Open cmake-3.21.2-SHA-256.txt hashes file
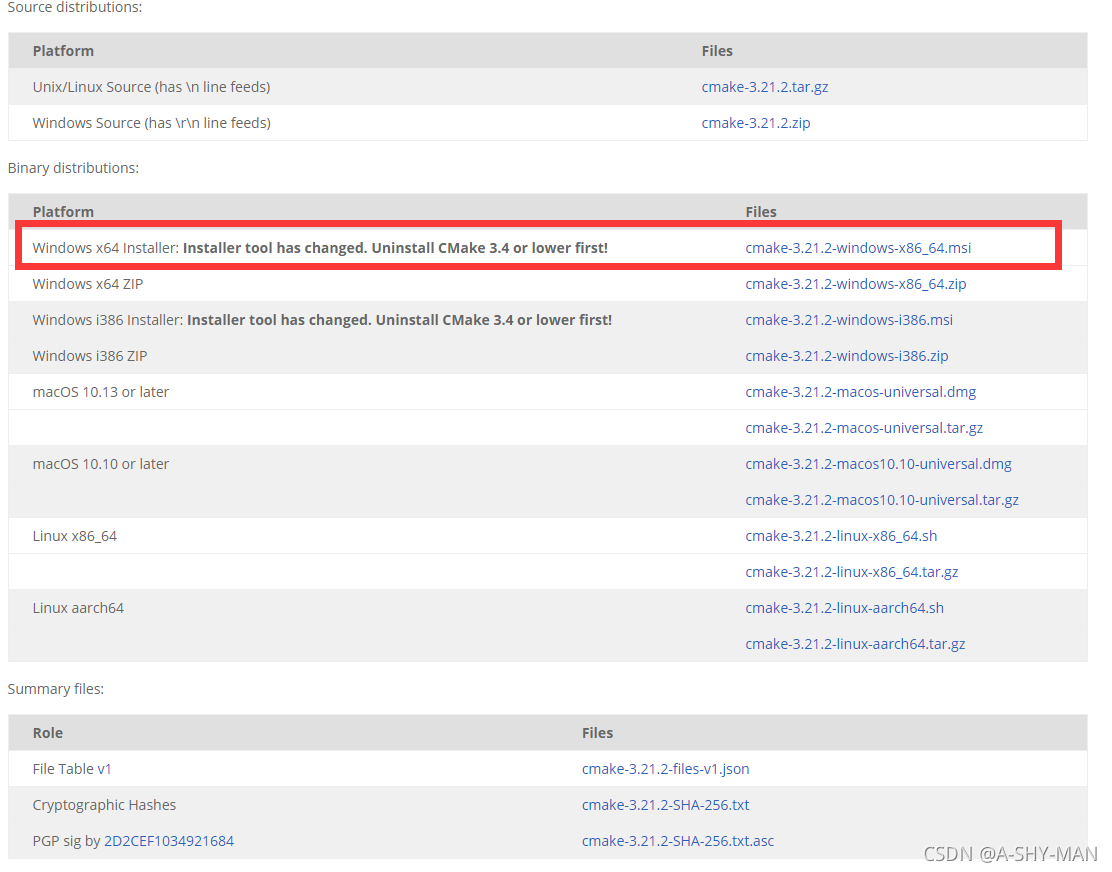The image size is (1112, 872). tap(665, 805)
